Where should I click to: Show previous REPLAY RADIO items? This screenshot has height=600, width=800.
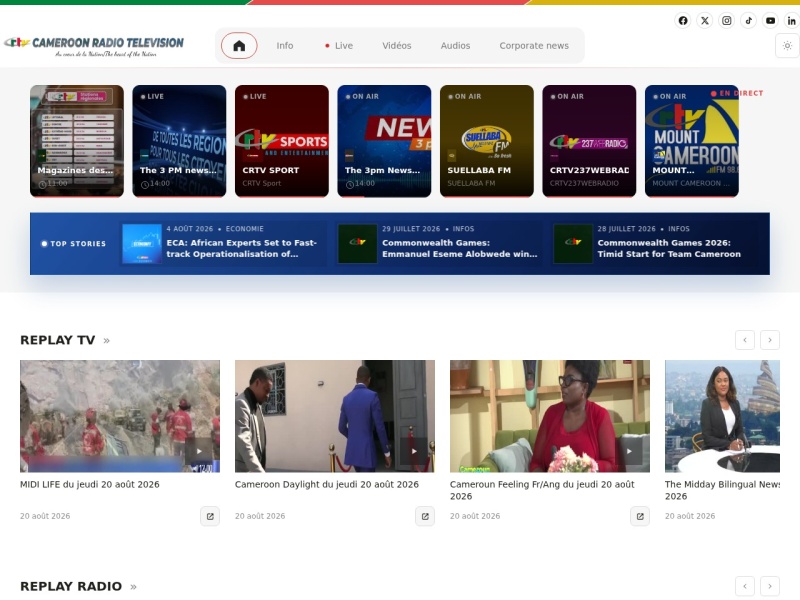tap(745, 587)
